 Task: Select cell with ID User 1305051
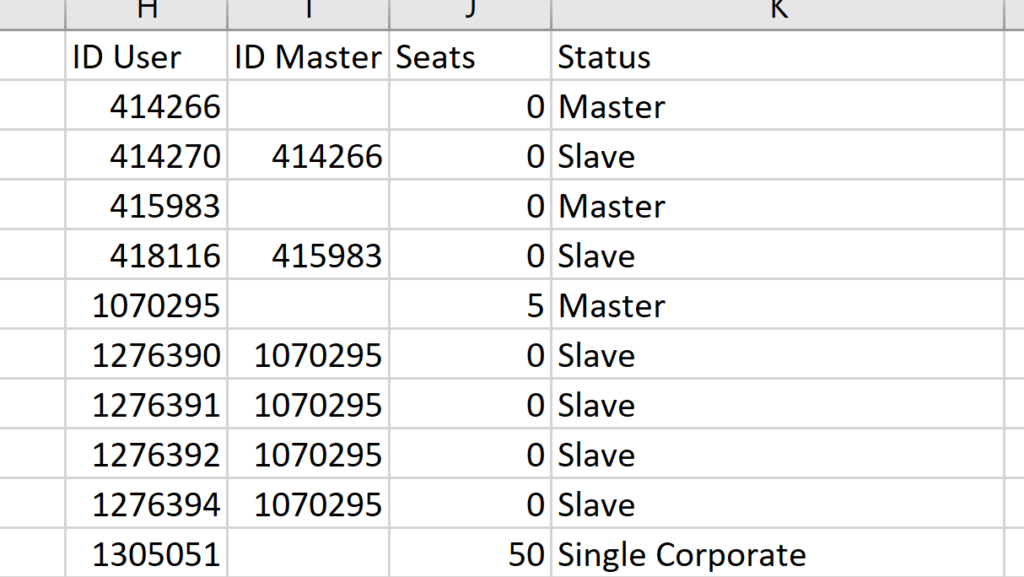(146, 554)
